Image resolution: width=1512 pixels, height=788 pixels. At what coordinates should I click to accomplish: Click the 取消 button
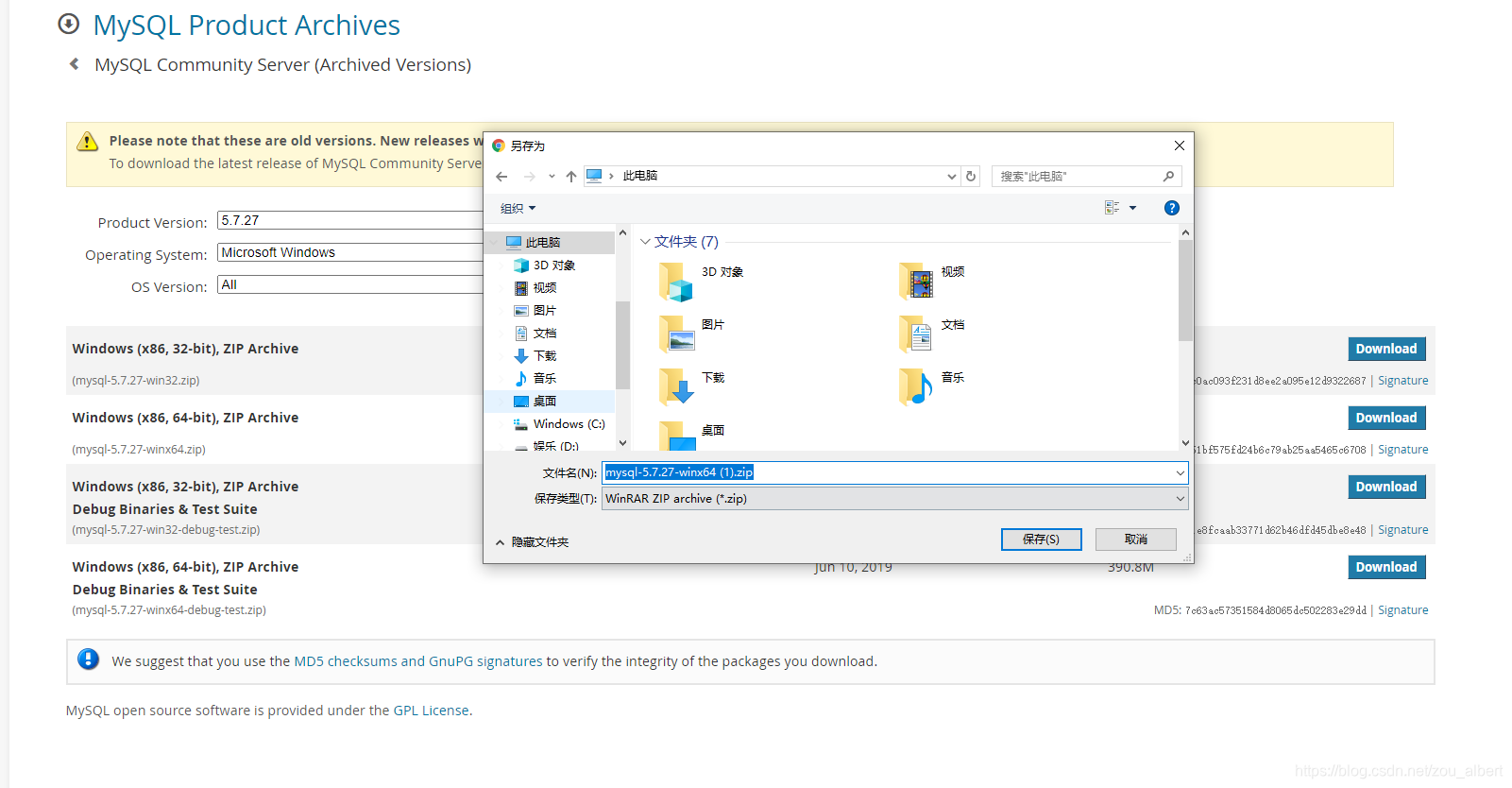[1136, 540]
